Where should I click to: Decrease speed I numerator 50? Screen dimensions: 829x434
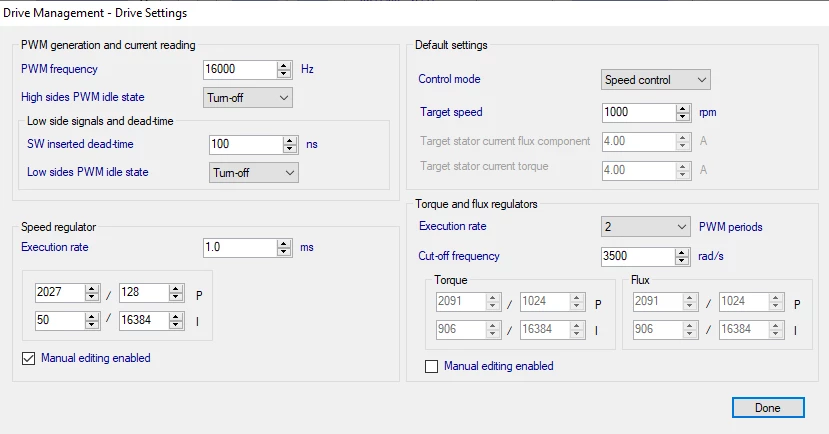click(92, 325)
